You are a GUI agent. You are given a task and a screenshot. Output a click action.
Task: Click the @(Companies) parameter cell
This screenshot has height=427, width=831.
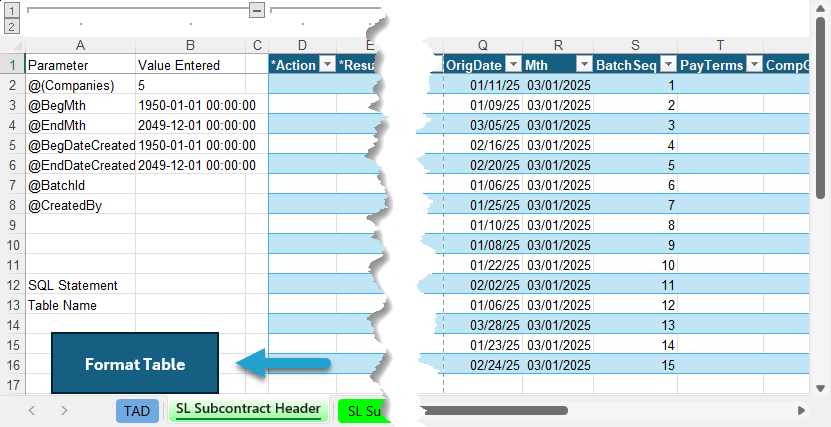click(x=80, y=85)
